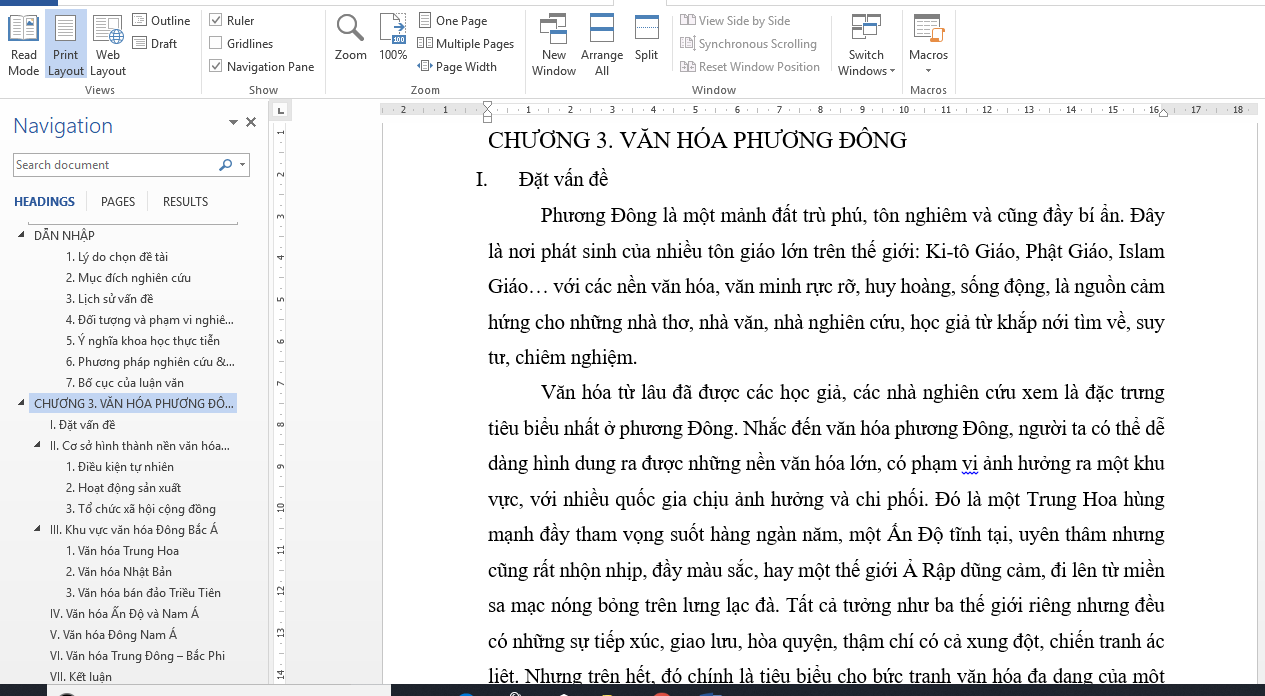This screenshot has height=696, width=1265.
Task: Click the tab stop selector beside the ruler
Action: [281, 110]
